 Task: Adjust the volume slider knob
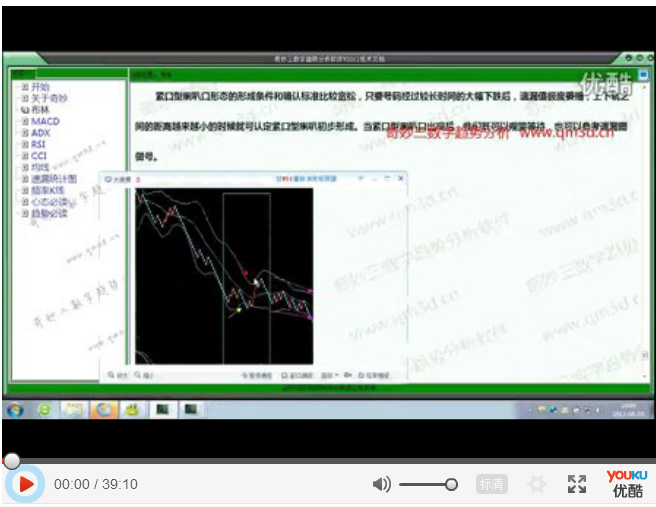pyautogui.click(x=451, y=485)
